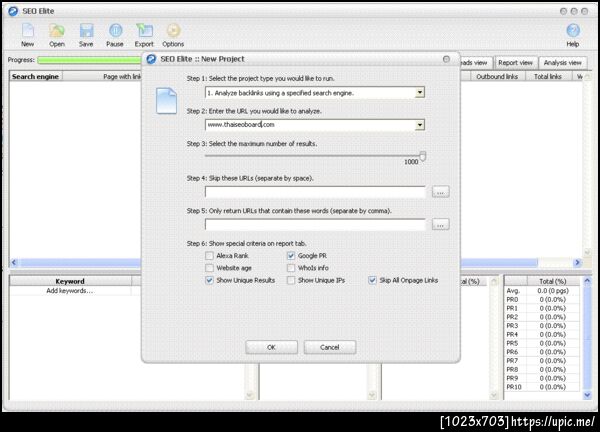Switch to the Report view tab
This screenshot has height=432, width=600.
click(x=515, y=63)
